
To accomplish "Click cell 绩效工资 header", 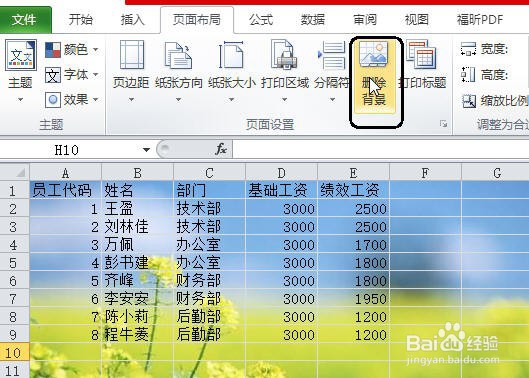I will (x=354, y=190).
